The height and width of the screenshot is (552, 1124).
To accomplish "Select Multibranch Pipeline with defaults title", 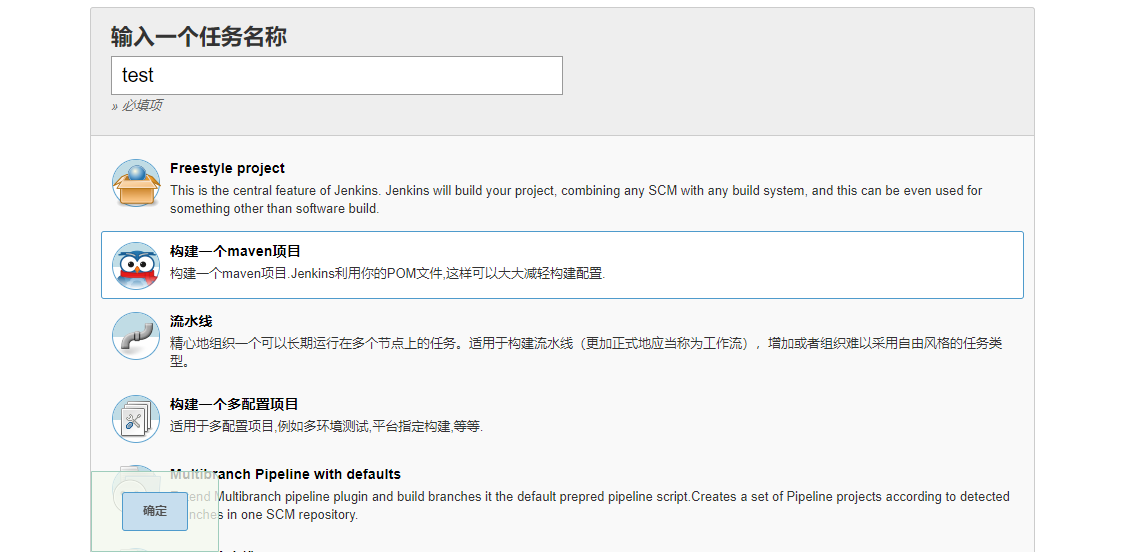I will tap(285, 475).
